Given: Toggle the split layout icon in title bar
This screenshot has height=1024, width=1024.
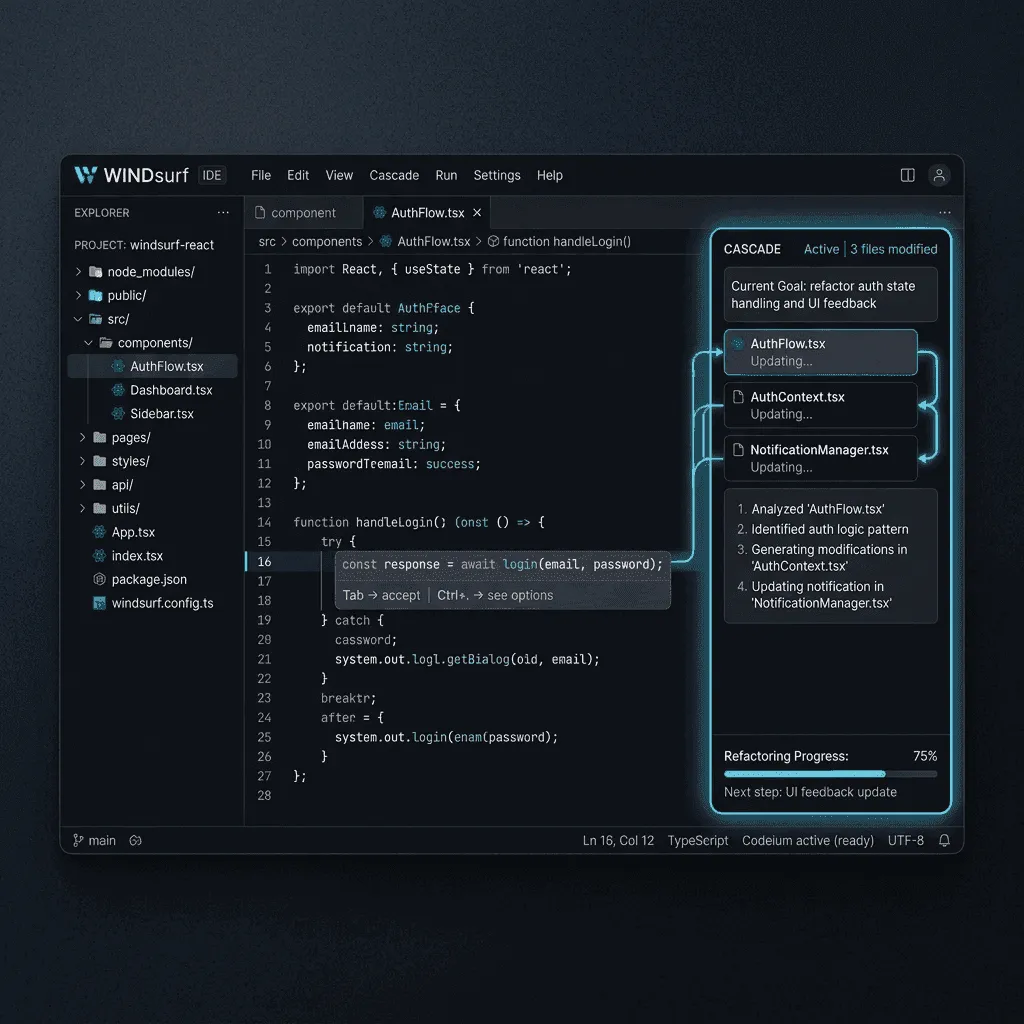Looking at the screenshot, I should point(907,175).
